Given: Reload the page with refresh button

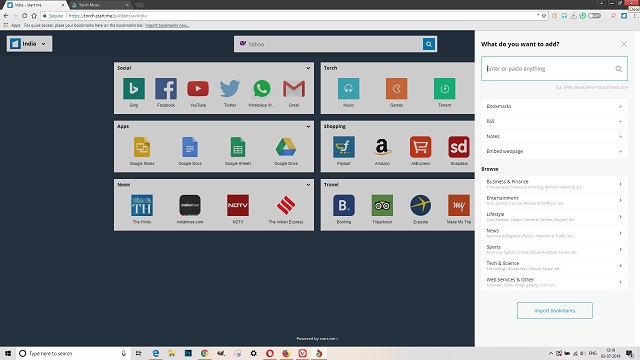Looking at the screenshot, I should (x=24, y=16).
